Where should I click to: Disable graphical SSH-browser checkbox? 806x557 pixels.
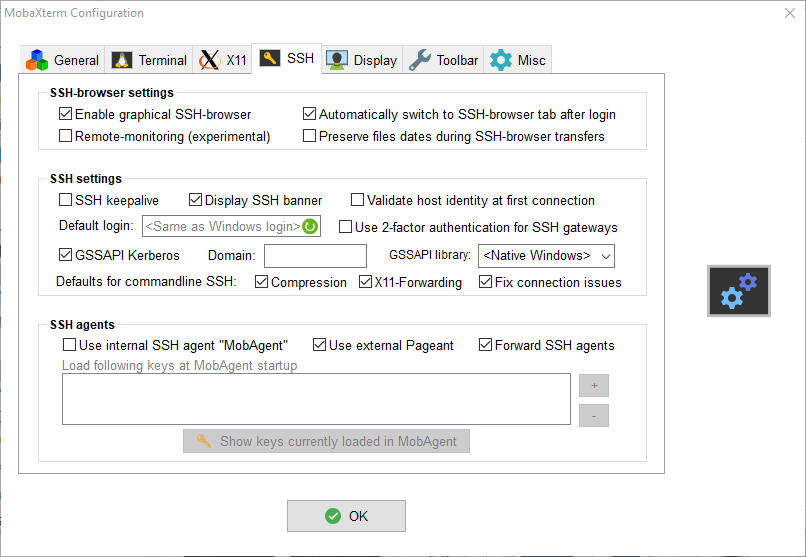[x=65, y=114]
